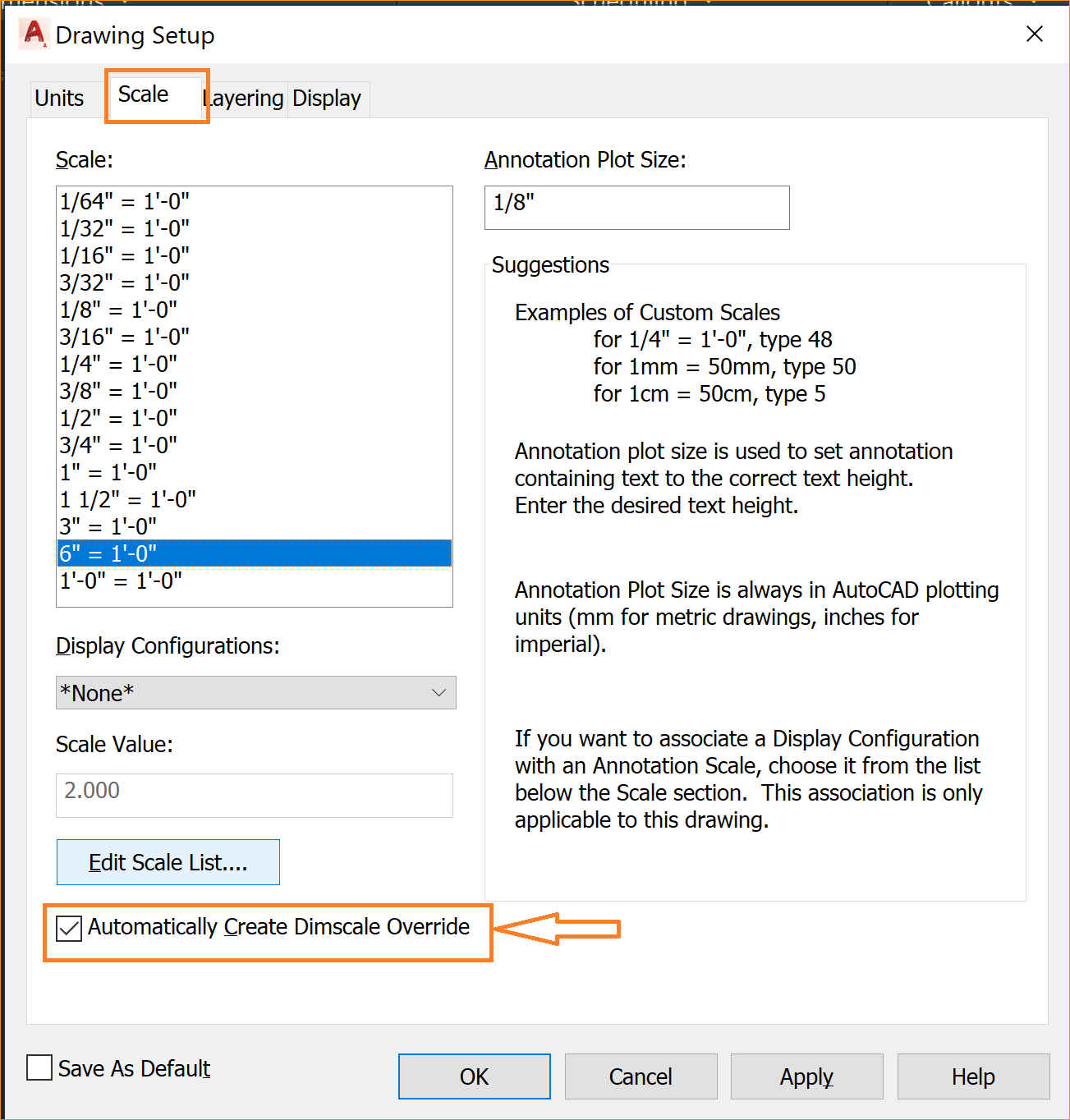Enable the Save As Default checkbox
This screenshot has width=1070, height=1120.
coord(39,1067)
